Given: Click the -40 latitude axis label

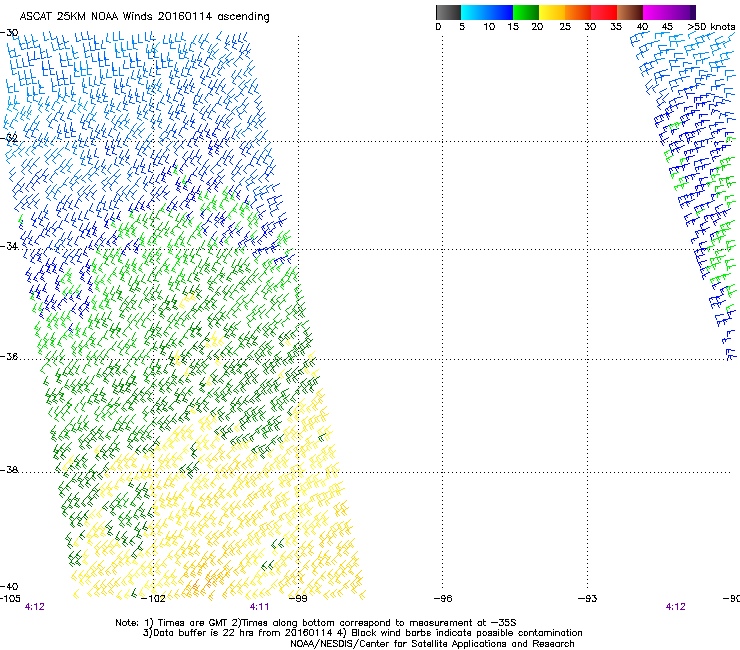Looking at the screenshot, I should coord(9,587).
